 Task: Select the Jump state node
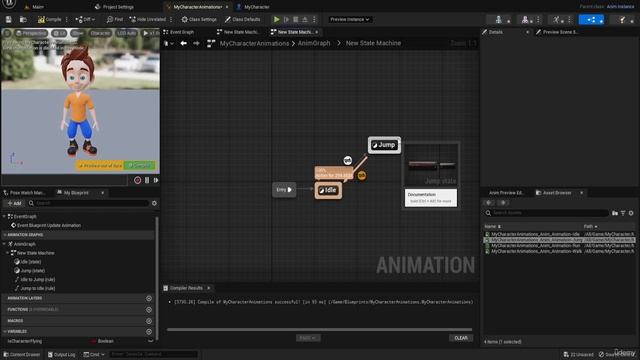(384, 145)
